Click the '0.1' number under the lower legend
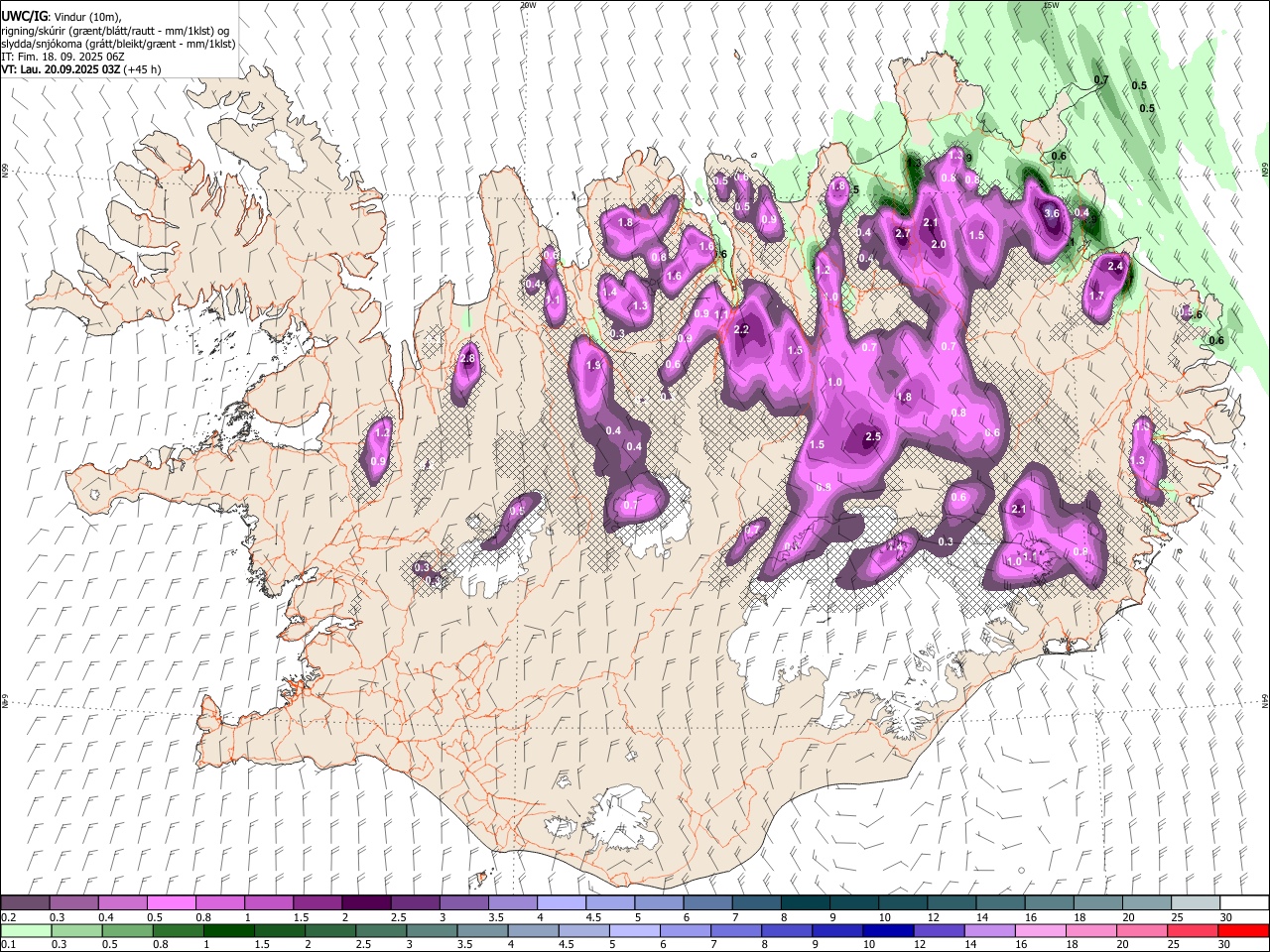The height and width of the screenshot is (952, 1270). (8, 944)
